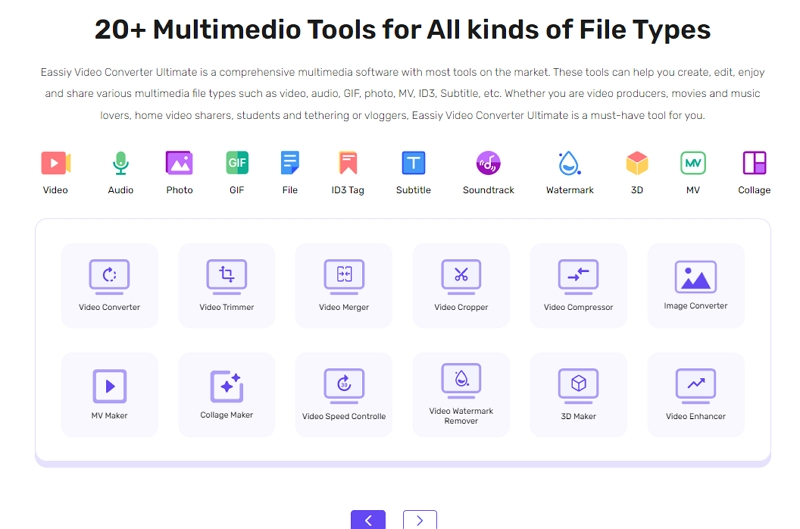The image size is (800, 529).
Task: Open the ID3 Tag category
Action: click(x=348, y=172)
